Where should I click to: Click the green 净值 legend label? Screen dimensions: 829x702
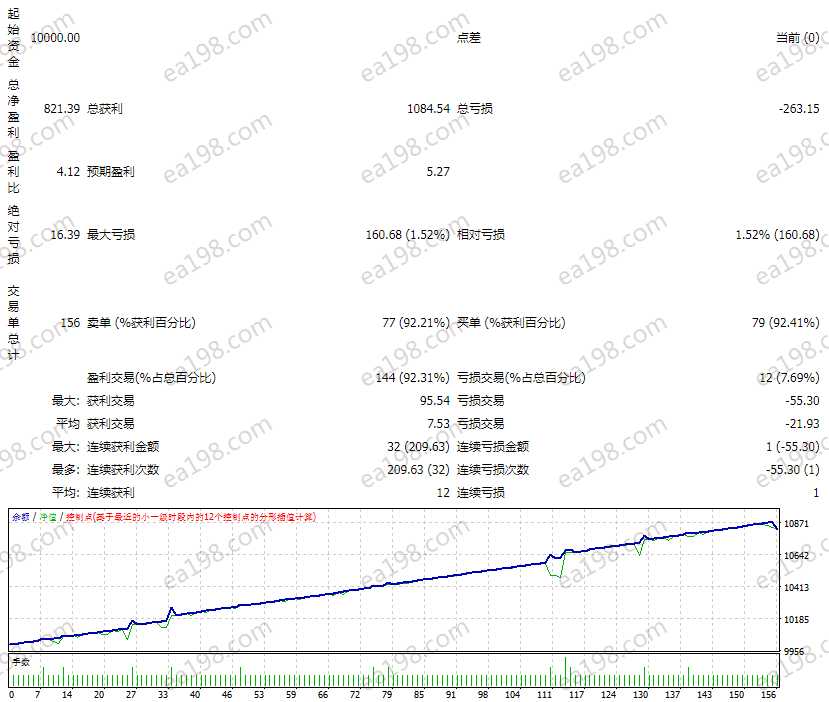click(48, 517)
